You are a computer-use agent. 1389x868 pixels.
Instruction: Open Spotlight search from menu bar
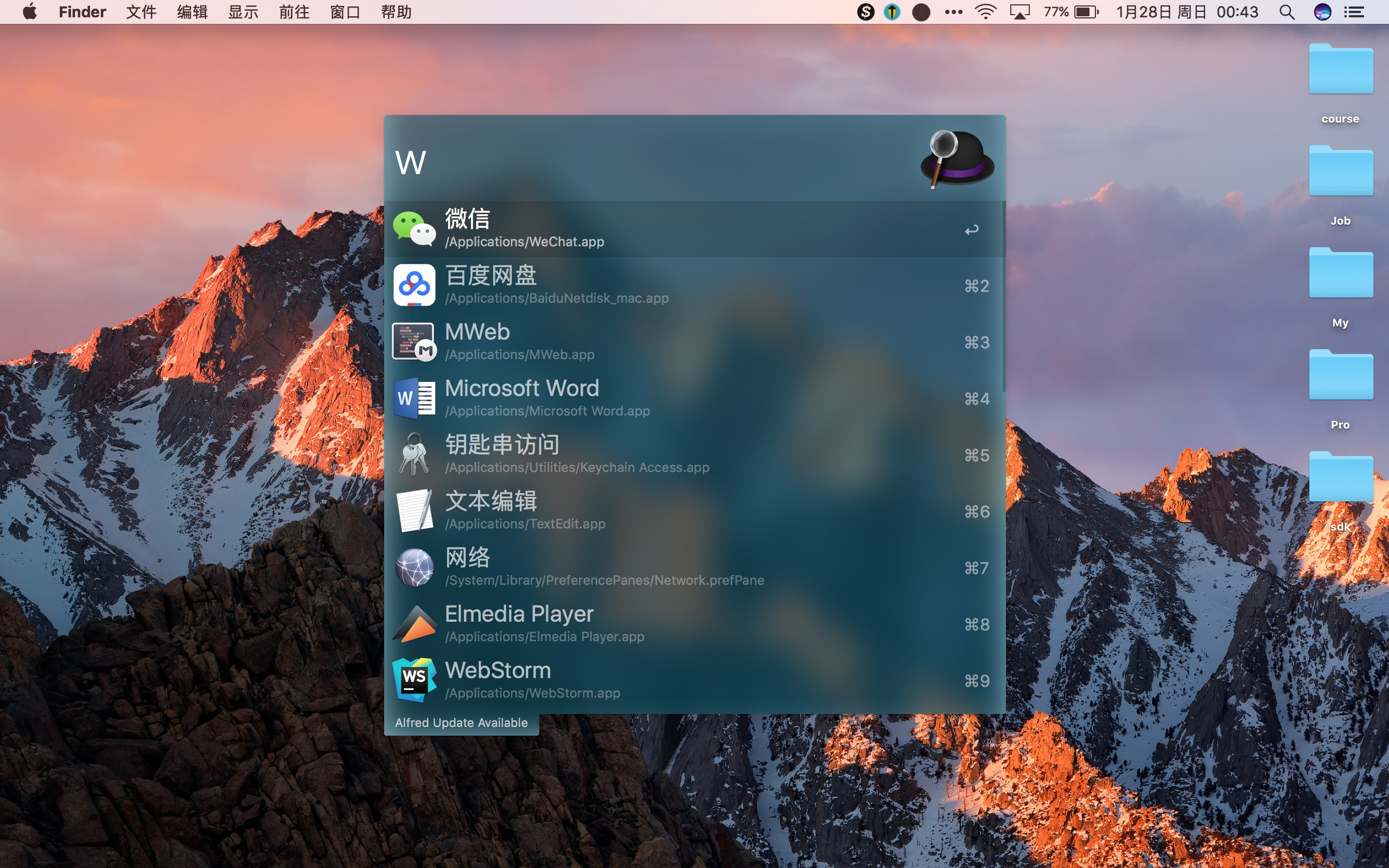pos(1287,12)
